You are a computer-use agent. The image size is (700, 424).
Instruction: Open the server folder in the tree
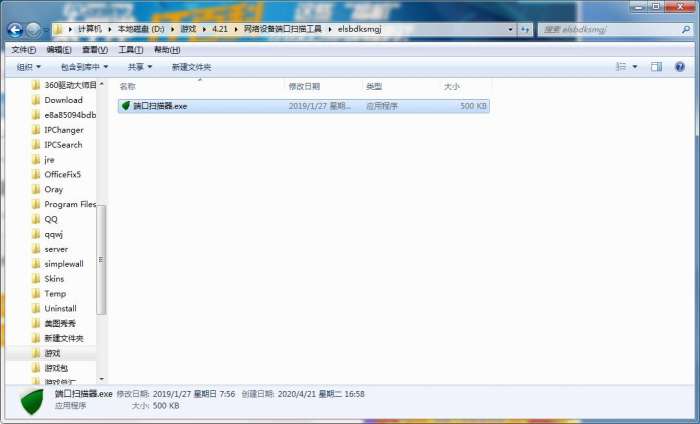(50, 249)
